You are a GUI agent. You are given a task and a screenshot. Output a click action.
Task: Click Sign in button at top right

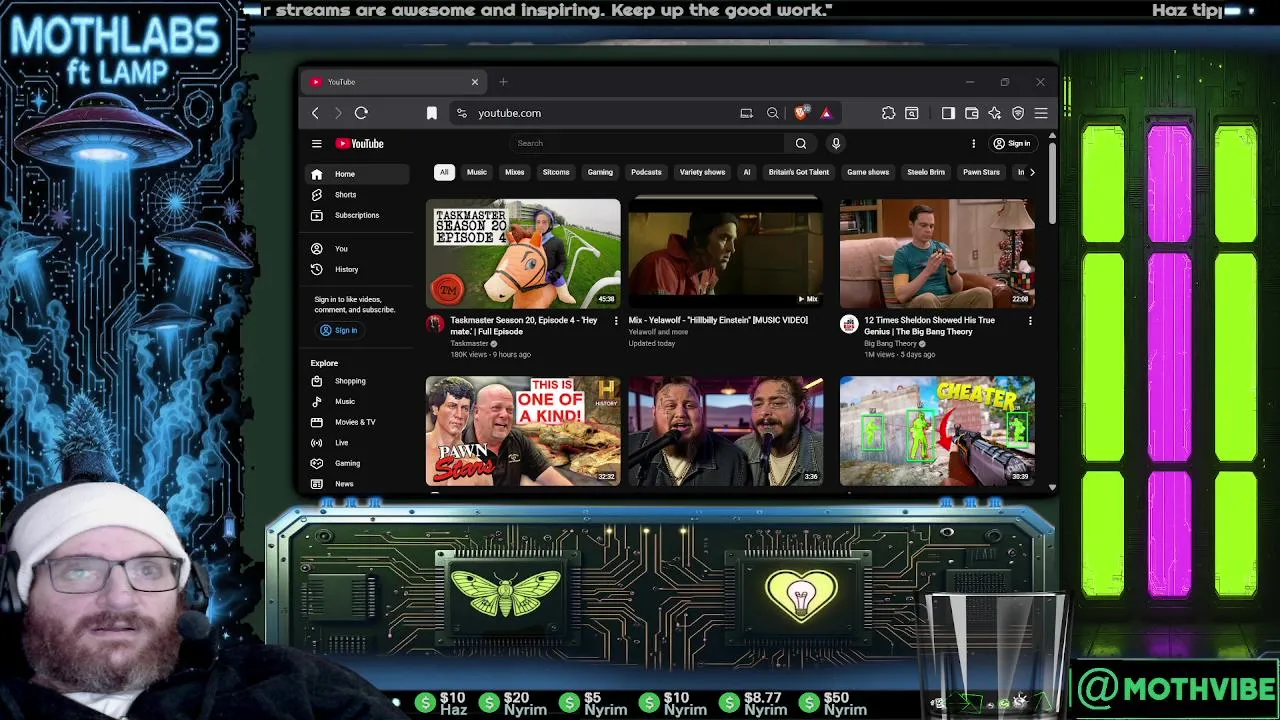click(x=1011, y=143)
